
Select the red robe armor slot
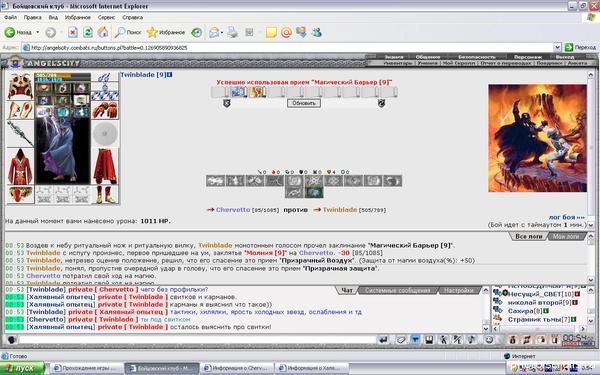click(20, 167)
